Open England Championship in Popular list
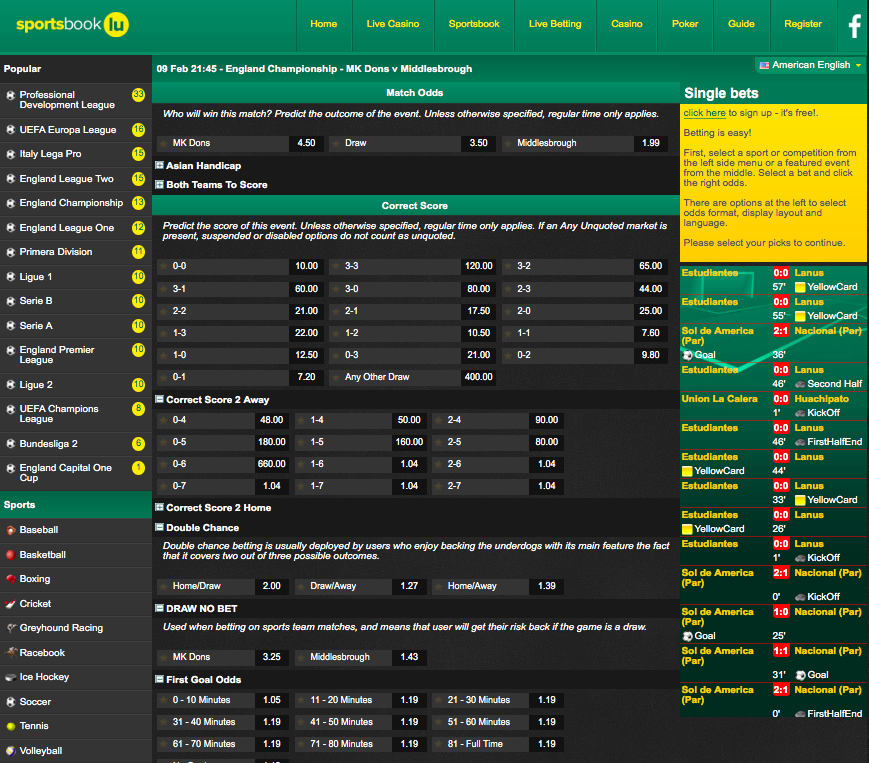The image size is (869, 763). [x=70, y=203]
